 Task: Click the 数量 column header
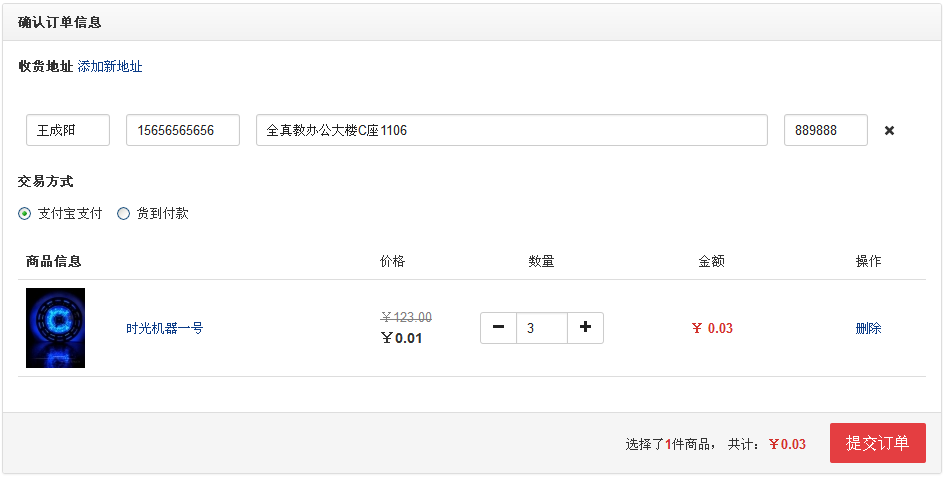tap(541, 261)
